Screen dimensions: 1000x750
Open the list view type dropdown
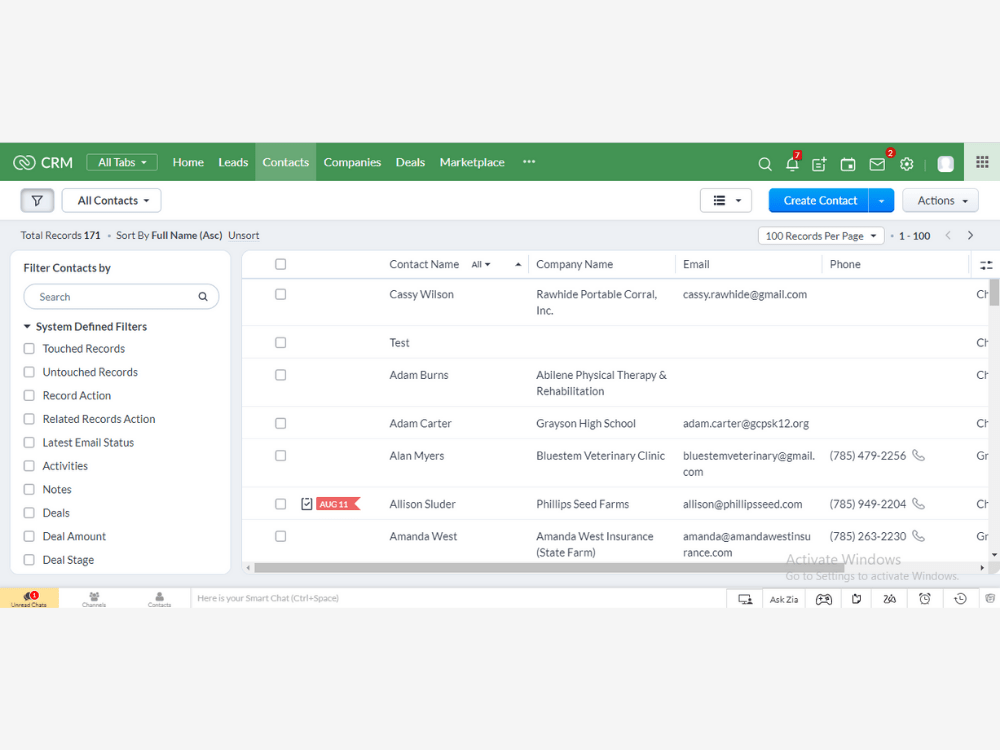[726, 201]
